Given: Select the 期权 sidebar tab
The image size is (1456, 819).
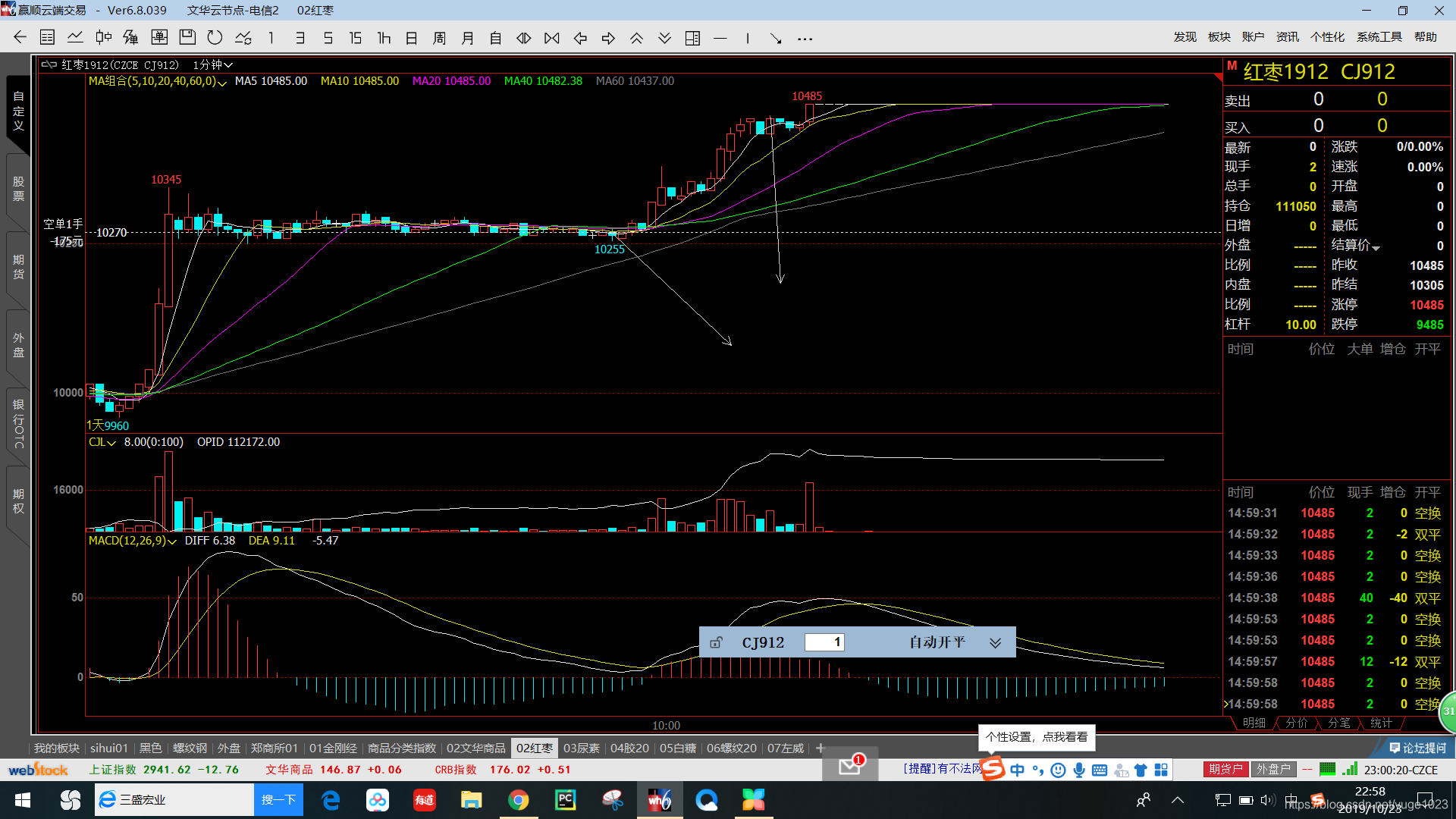Looking at the screenshot, I should 18,501.
